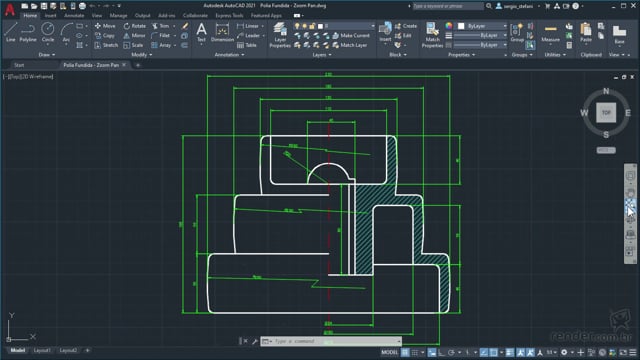Expand the Block panel

pos(398,55)
